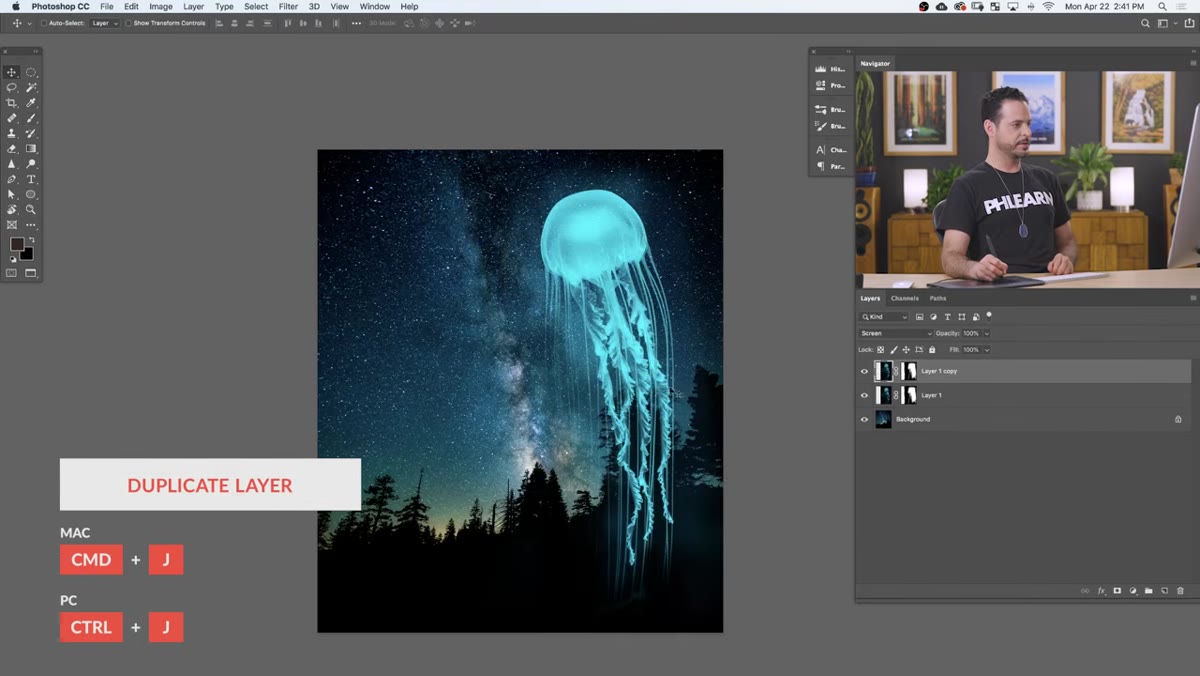Delete the selected layer with trash icon

coord(1180,591)
